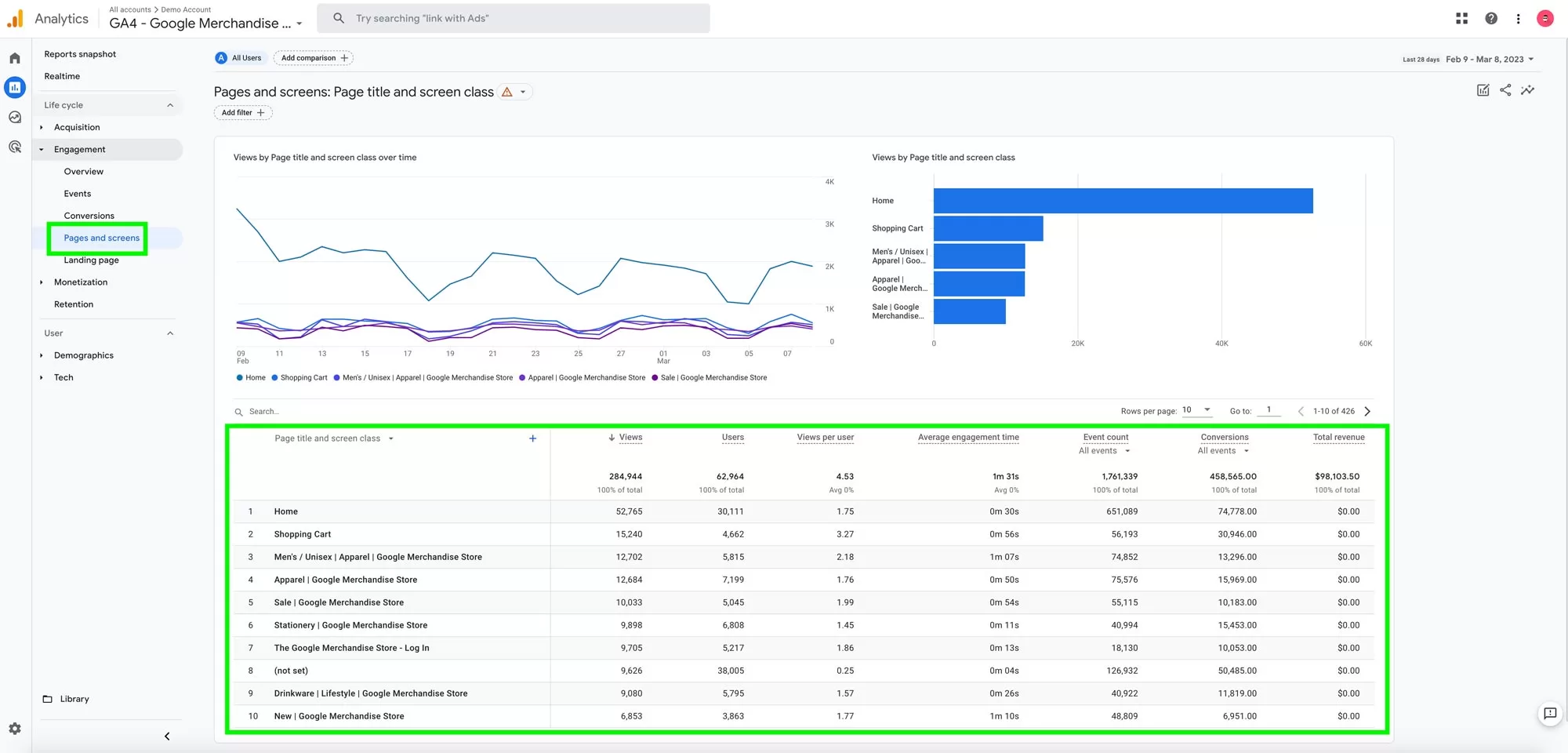1568x753 pixels.
Task: Open the Advertising icon in left rail
Action: point(15,147)
